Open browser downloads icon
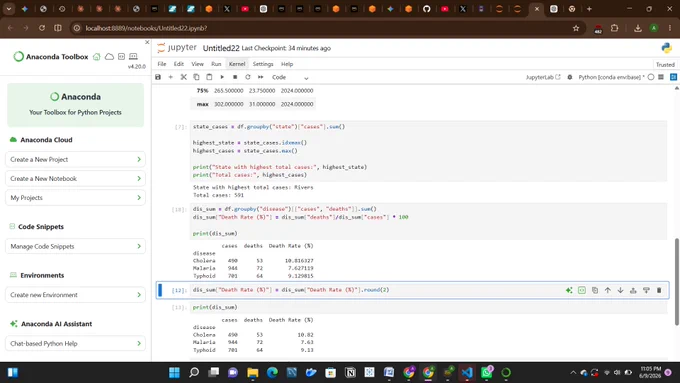 [x=638, y=28]
